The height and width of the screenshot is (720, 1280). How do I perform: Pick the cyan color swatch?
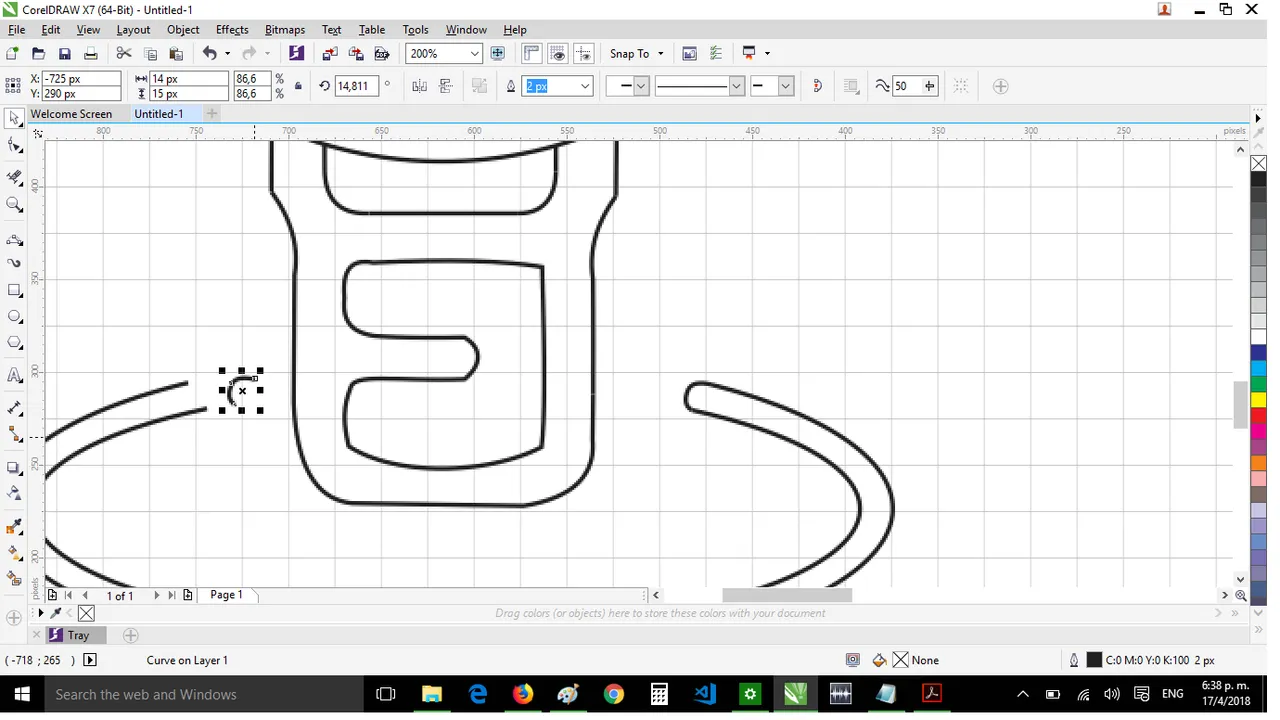pos(1259,370)
